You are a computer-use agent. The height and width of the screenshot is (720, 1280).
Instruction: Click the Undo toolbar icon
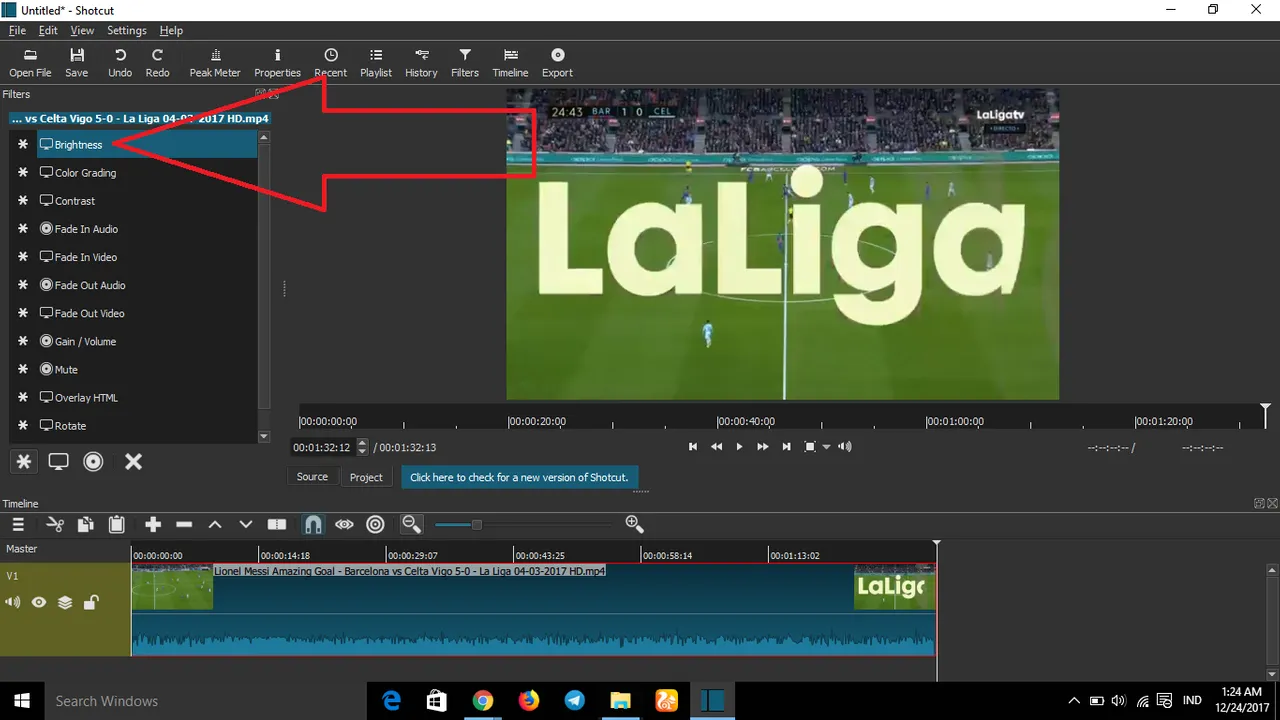(x=120, y=63)
